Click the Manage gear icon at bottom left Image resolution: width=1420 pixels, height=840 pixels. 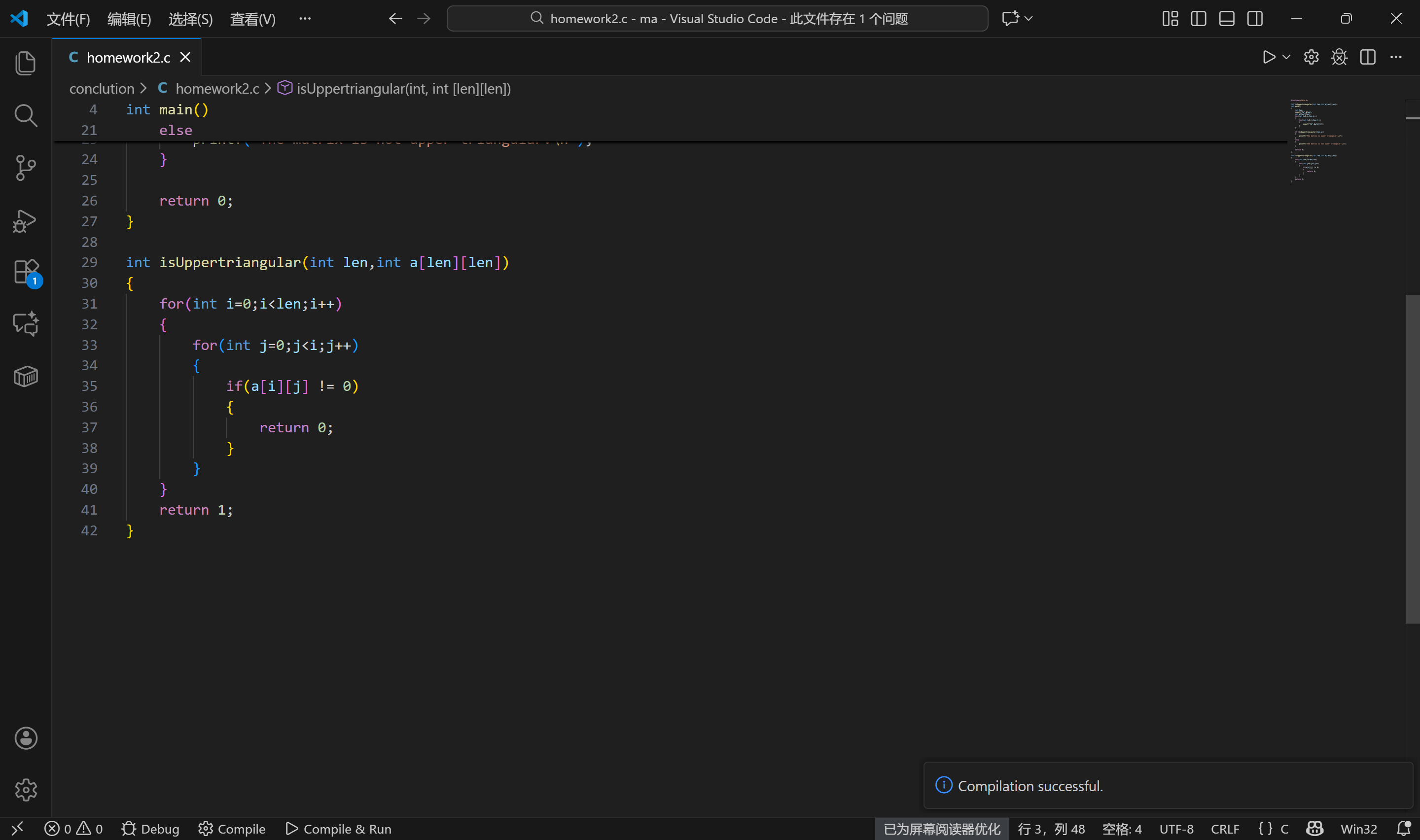pos(26,789)
